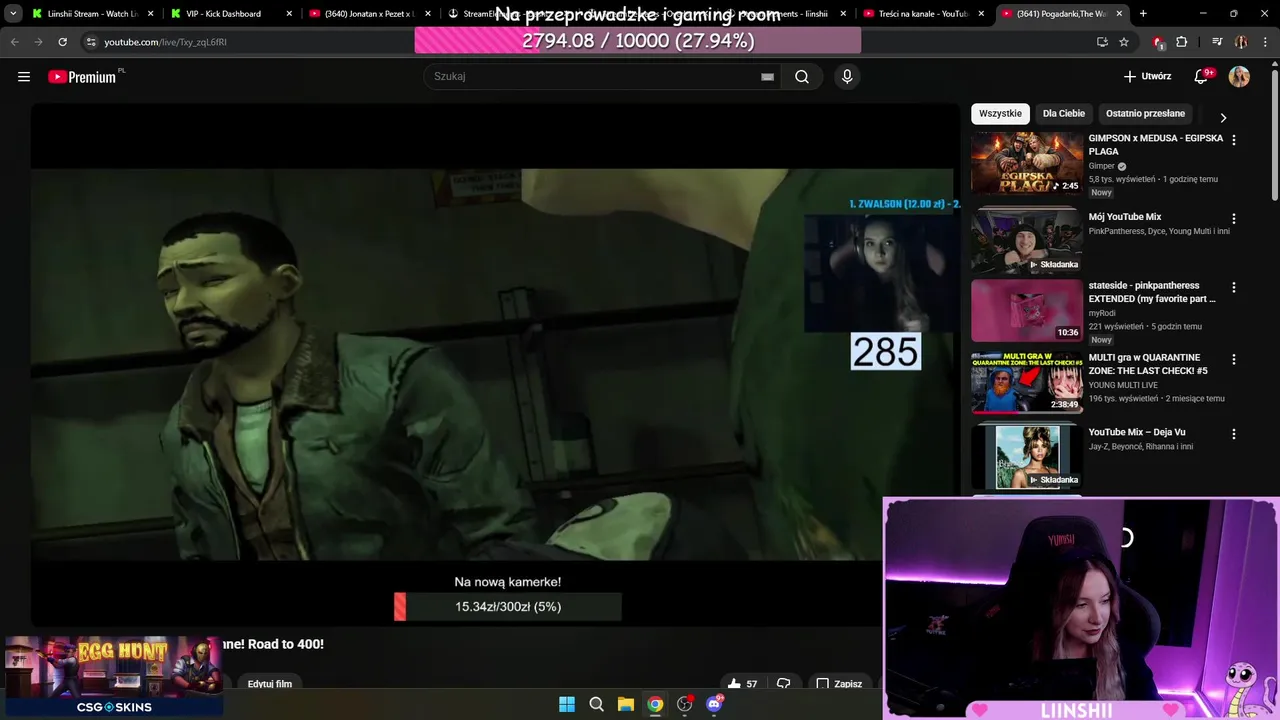1280x720 pixels.
Task: Open the Windows Start menu
Action: (x=567, y=704)
